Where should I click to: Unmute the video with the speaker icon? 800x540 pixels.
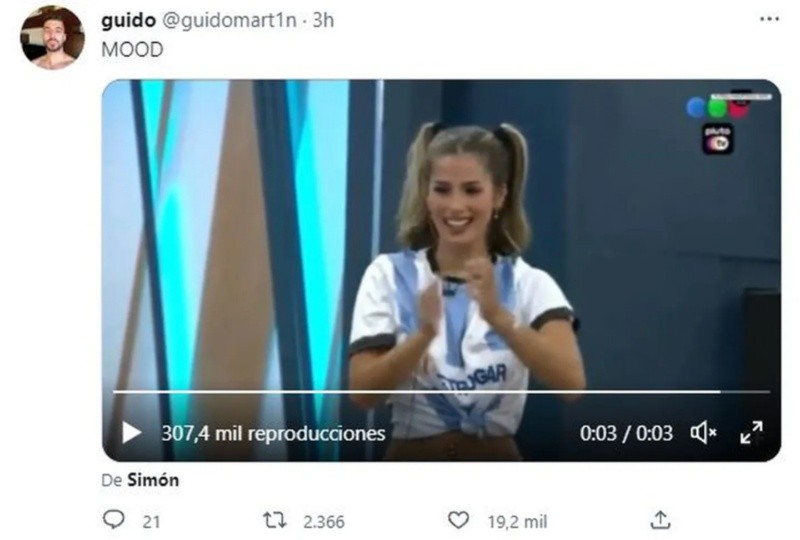704,433
